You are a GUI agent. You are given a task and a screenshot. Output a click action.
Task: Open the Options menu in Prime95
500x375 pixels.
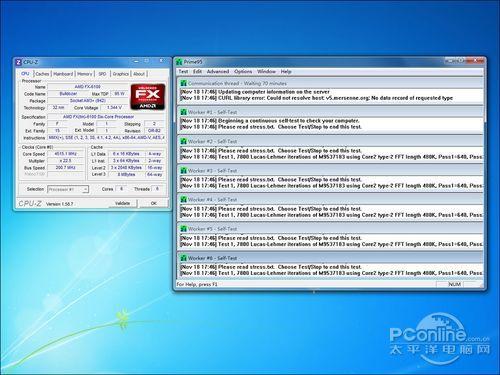pos(243,72)
